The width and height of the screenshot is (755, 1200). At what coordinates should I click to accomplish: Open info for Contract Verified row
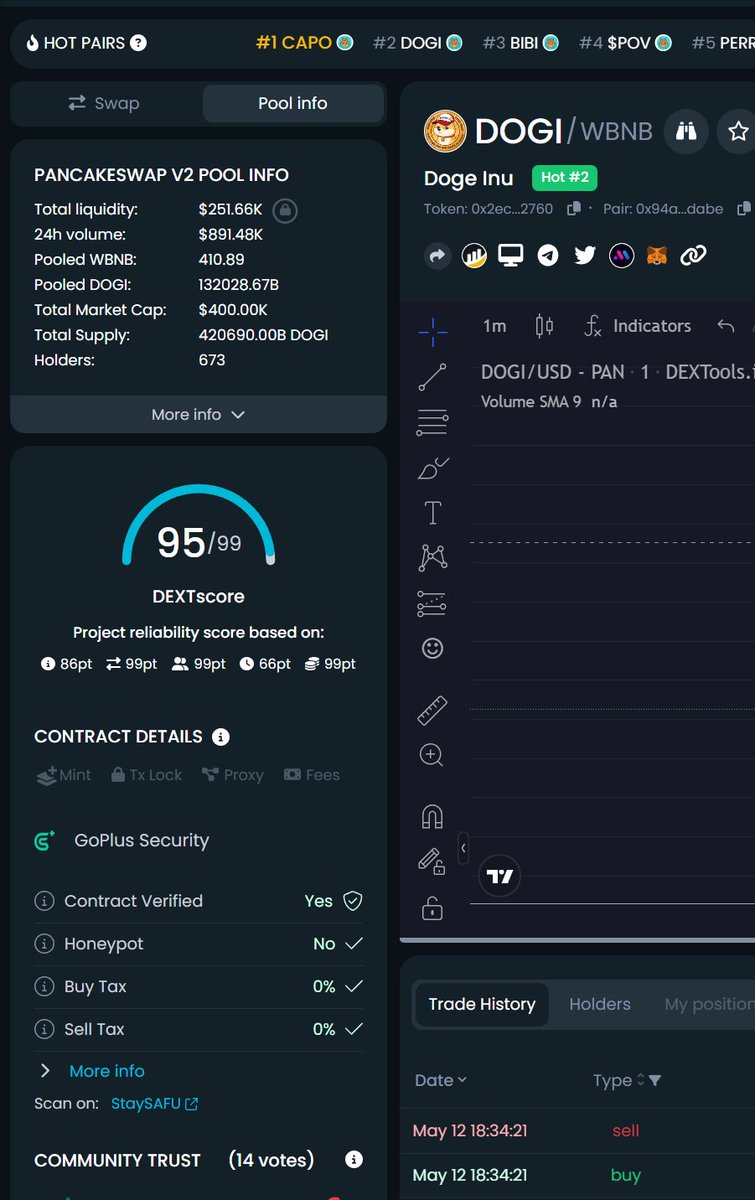[44, 901]
